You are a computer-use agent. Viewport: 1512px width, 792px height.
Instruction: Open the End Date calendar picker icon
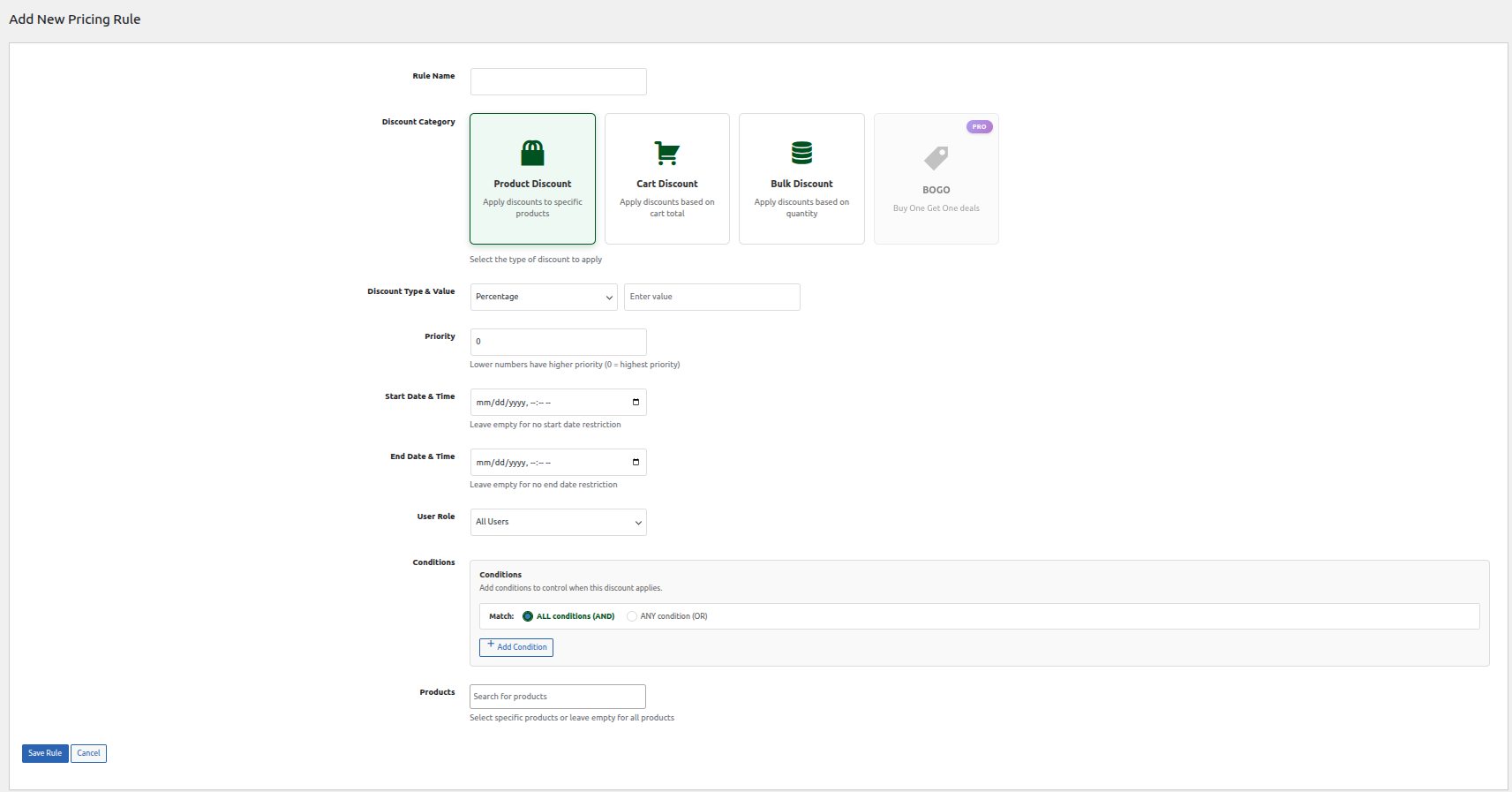click(636, 463)
